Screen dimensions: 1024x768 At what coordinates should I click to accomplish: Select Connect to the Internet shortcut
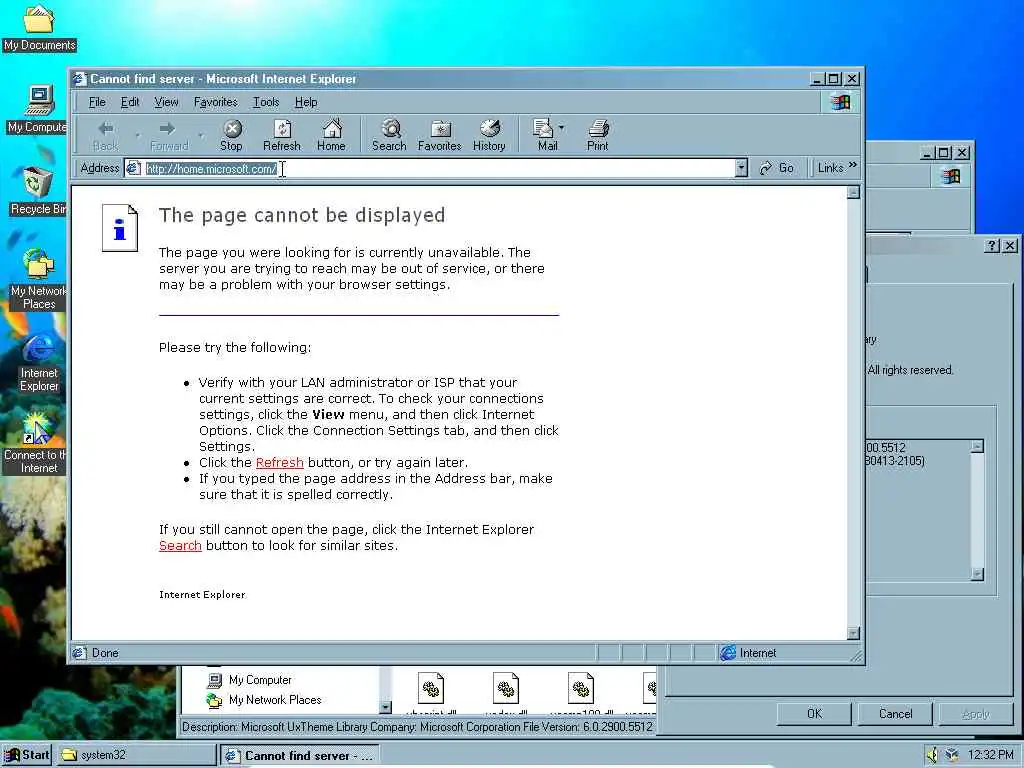point(35,444)
